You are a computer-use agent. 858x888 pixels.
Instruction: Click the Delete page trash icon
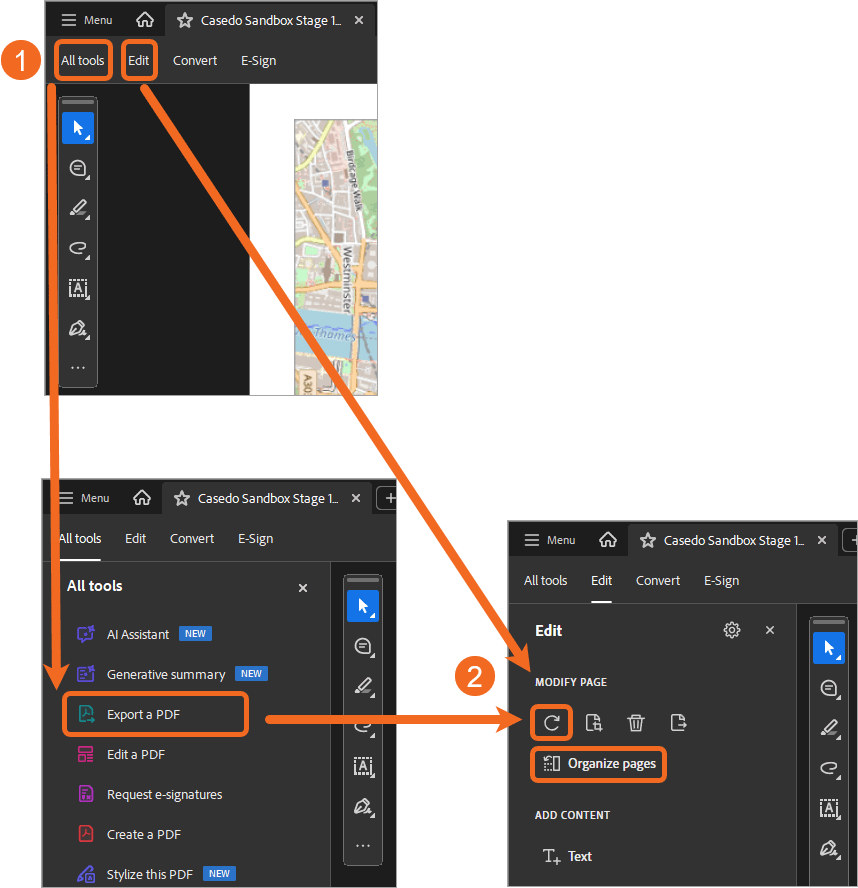(635, 723)
